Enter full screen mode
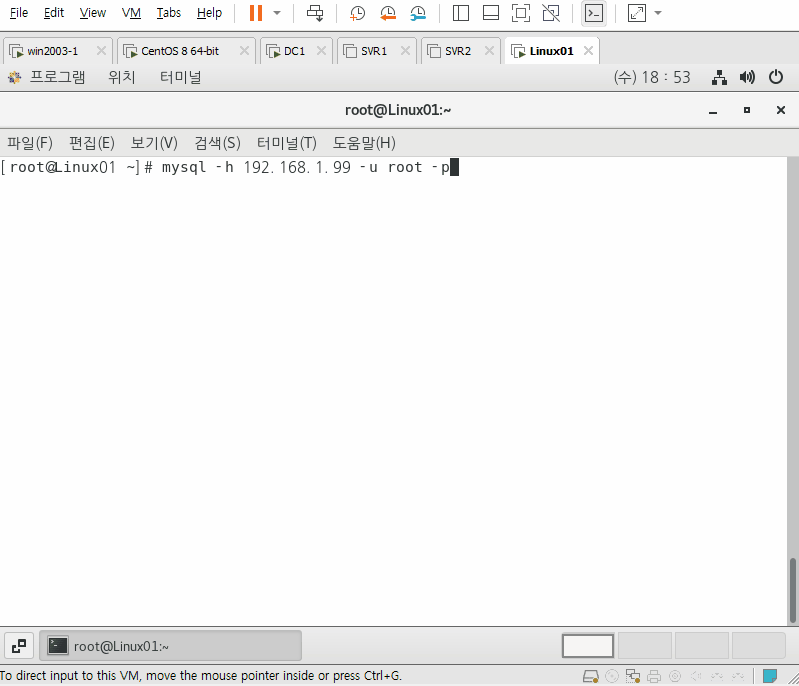The width and height of the screenshot is (799, 686). coord(521,13)
